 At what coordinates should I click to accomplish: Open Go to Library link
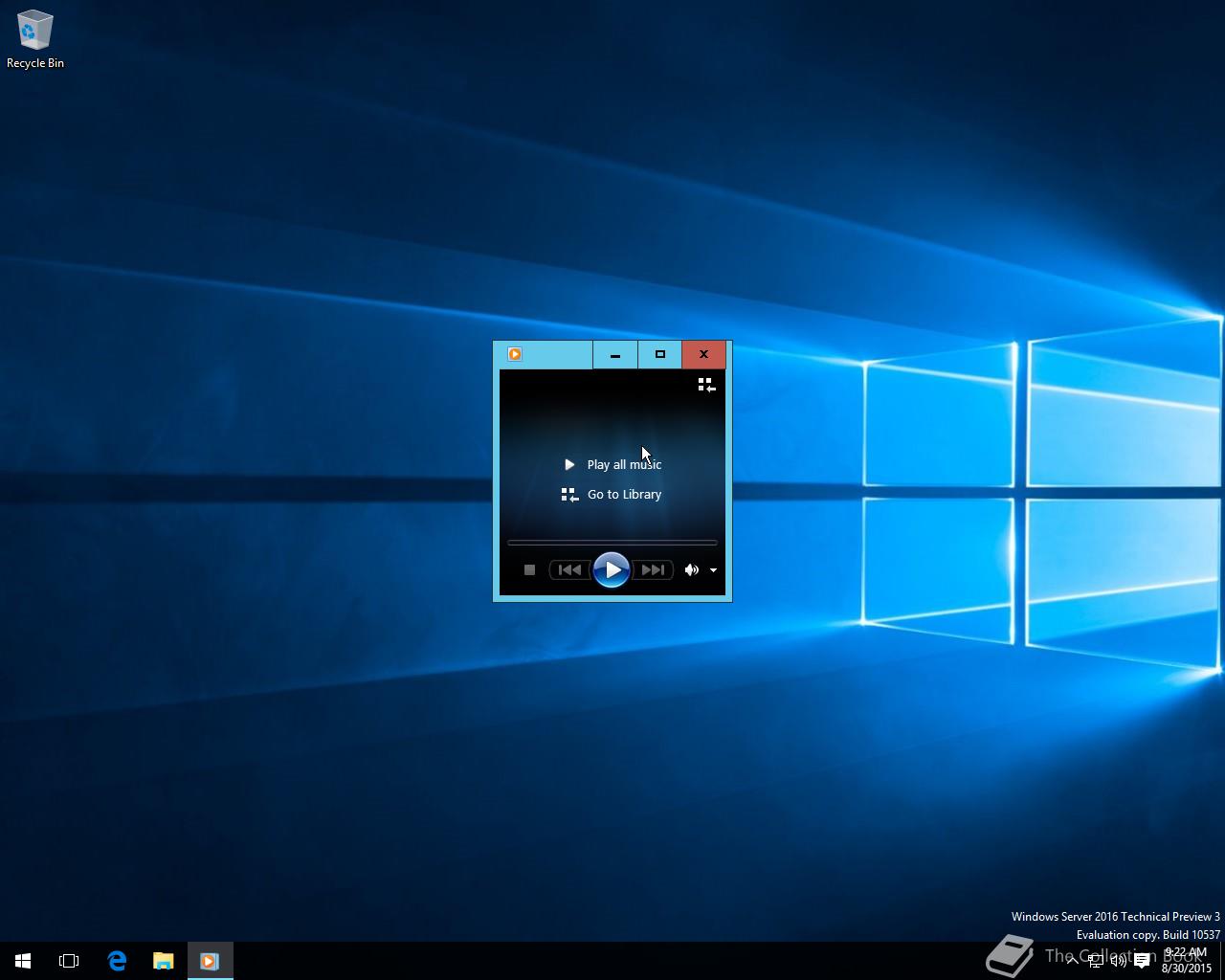612,495
